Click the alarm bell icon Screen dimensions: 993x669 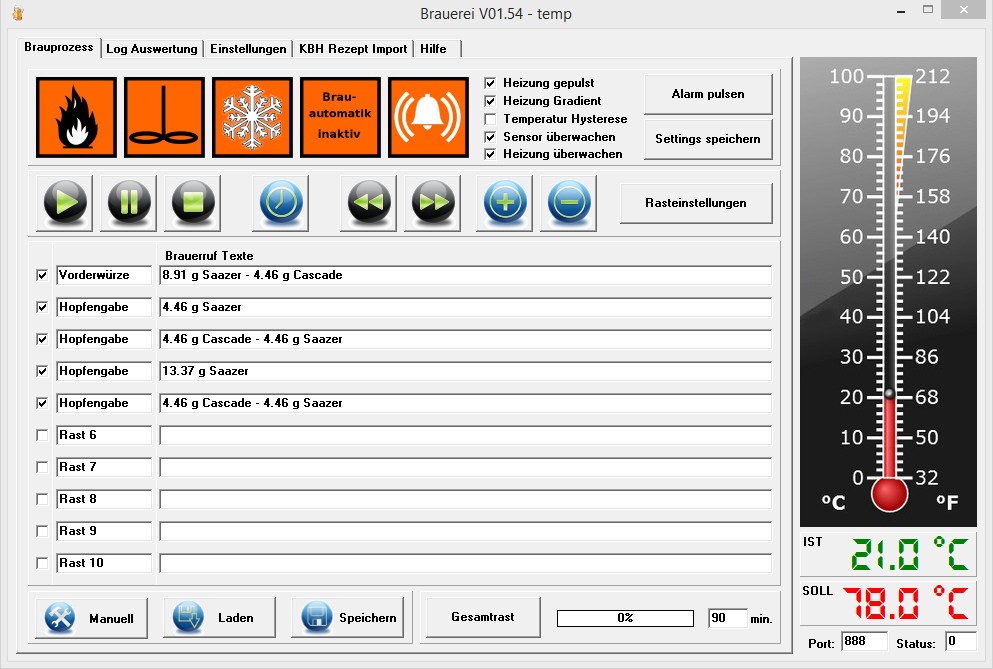pos(429,118)
